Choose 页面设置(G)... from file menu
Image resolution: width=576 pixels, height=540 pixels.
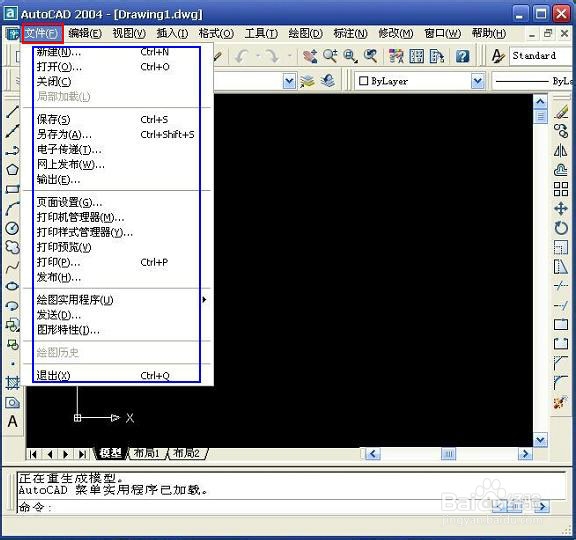point(117,202)
